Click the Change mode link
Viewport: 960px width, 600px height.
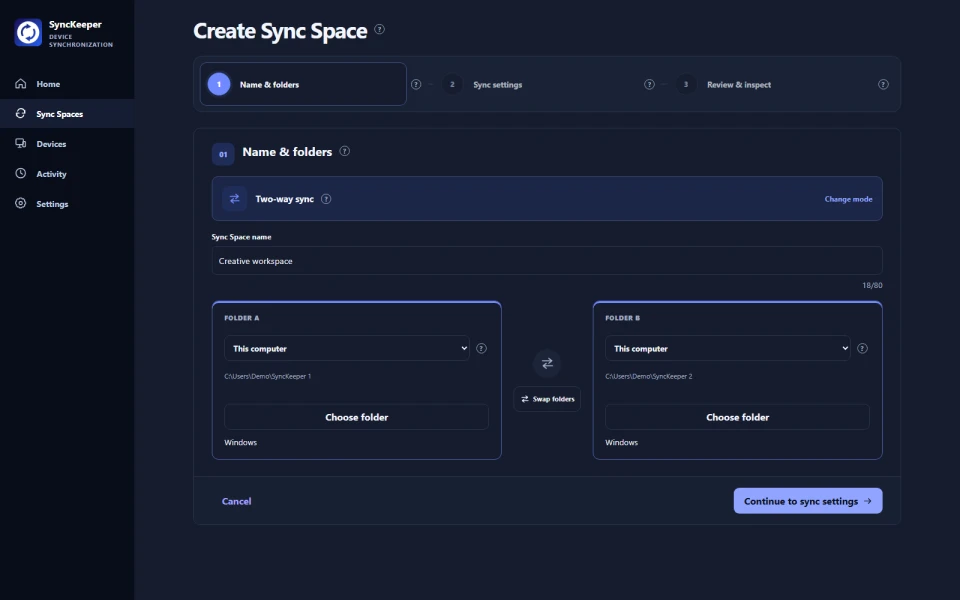[848, 199]
